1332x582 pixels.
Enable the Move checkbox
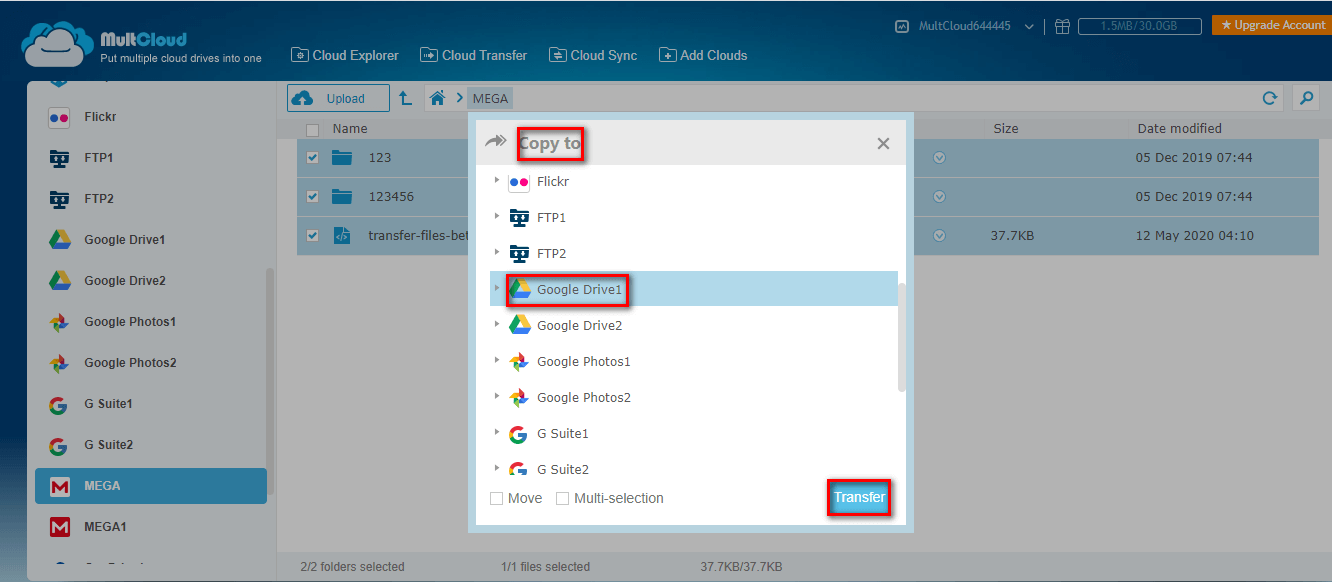(x=497, y=498)
